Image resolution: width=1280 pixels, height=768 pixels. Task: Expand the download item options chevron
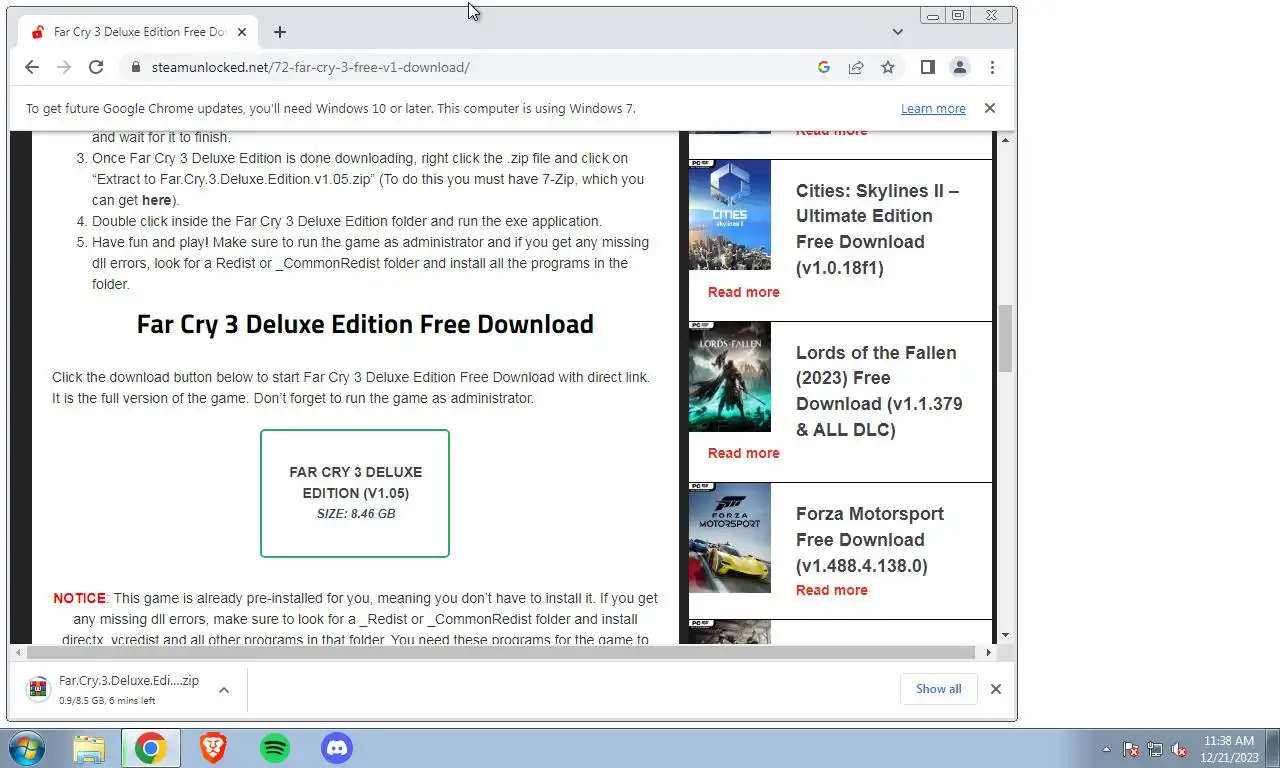(x=224, y=689)
